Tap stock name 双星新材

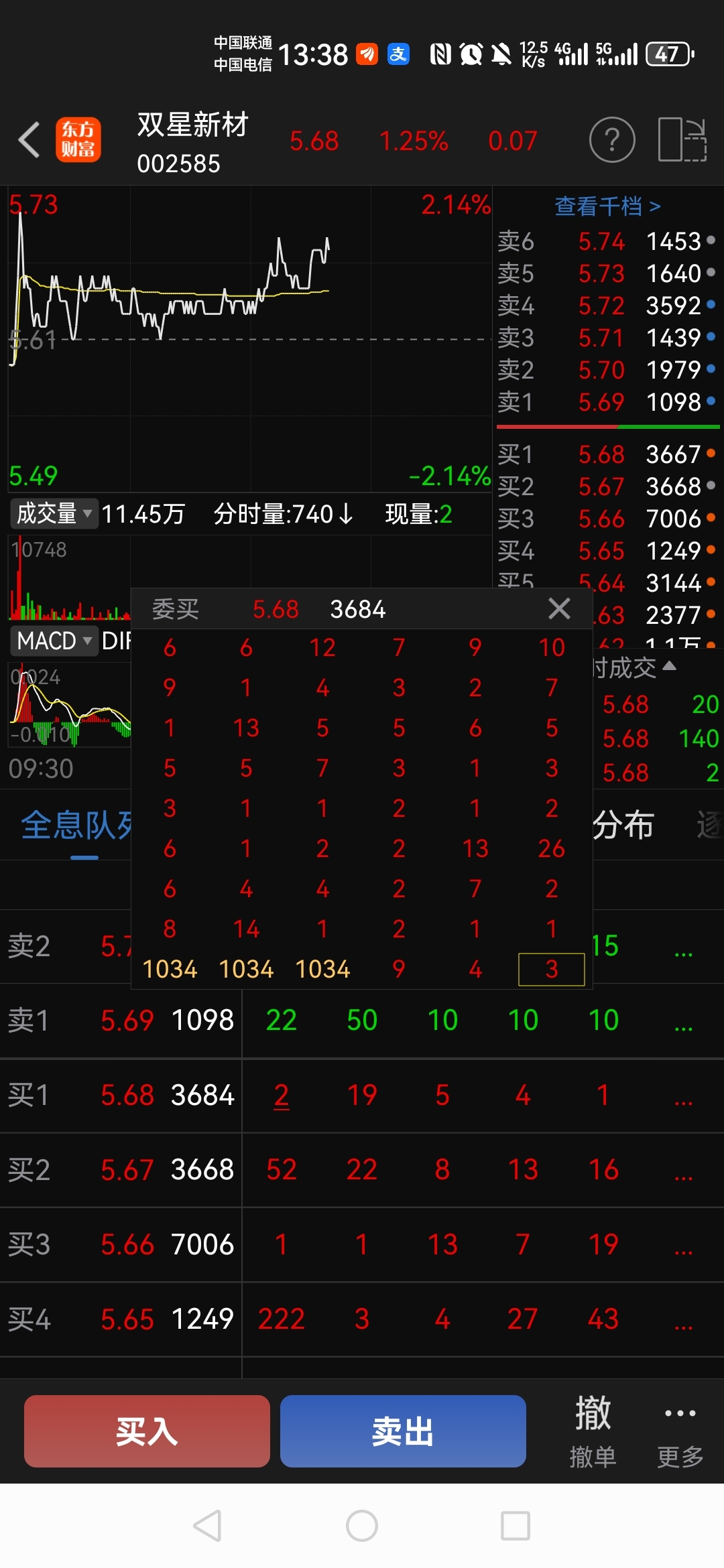(x=193, y=125)
